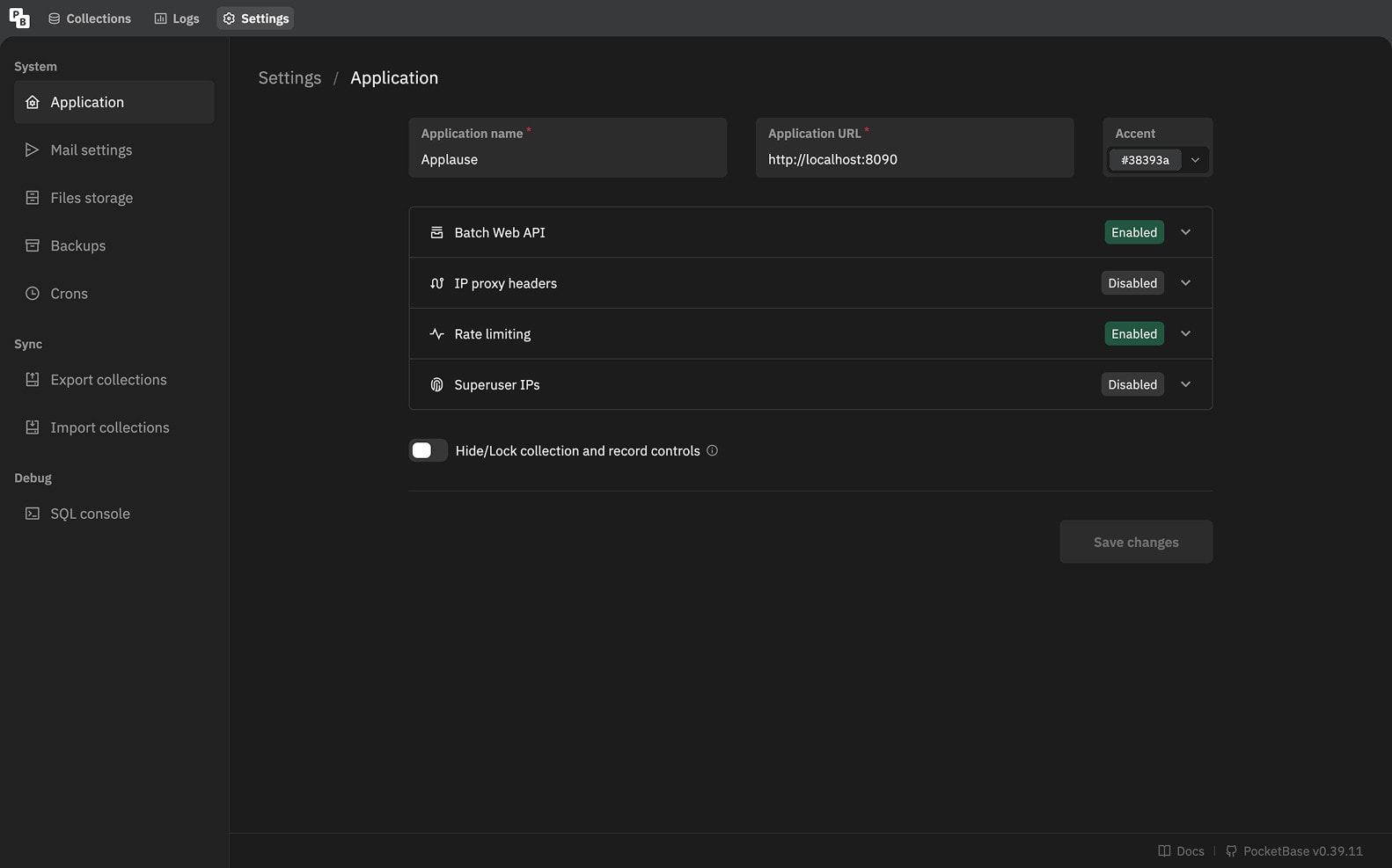Click the Rate limiting Enabled badge
Screen dimensions: 1392x868
point(1134,334)
